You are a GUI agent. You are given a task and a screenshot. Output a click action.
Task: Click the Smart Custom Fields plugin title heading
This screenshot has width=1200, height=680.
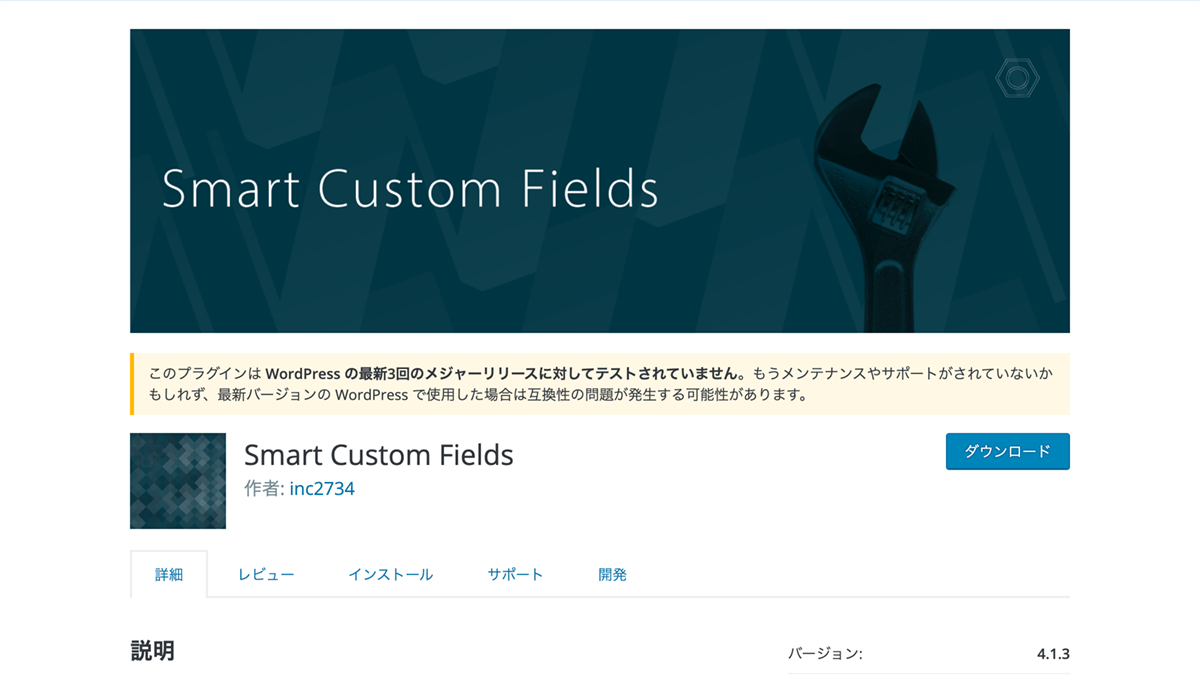point(378,456)
